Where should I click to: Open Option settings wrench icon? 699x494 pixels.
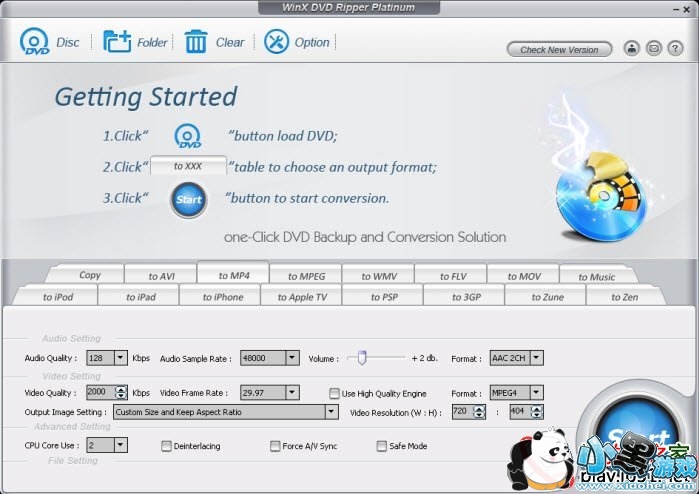tap(276, 42)
